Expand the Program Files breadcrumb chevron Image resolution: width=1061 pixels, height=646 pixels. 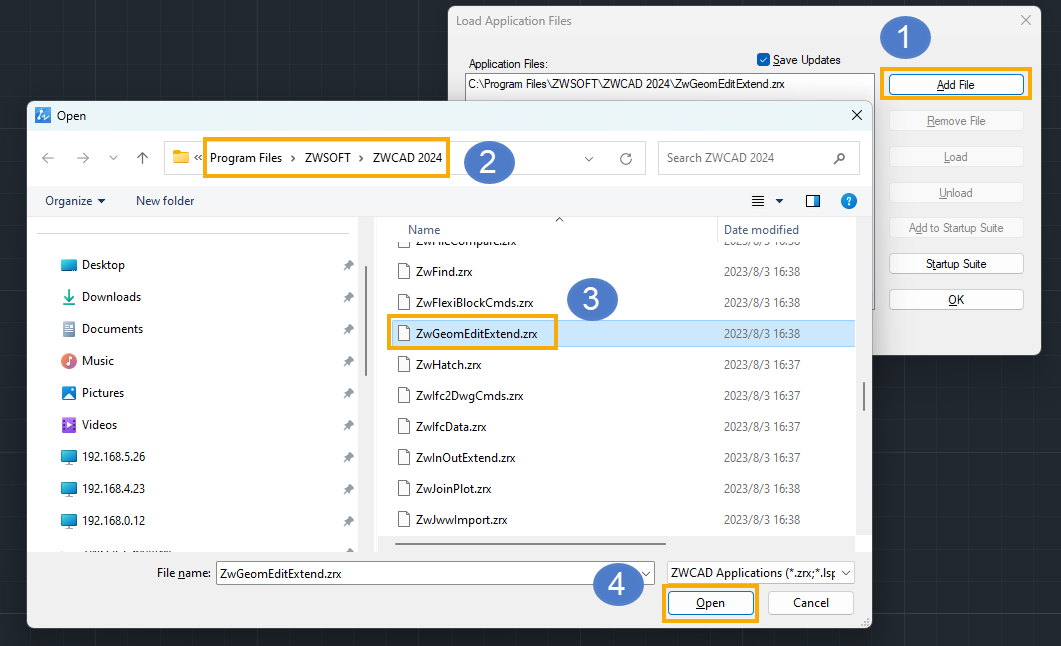coord(293,158)
